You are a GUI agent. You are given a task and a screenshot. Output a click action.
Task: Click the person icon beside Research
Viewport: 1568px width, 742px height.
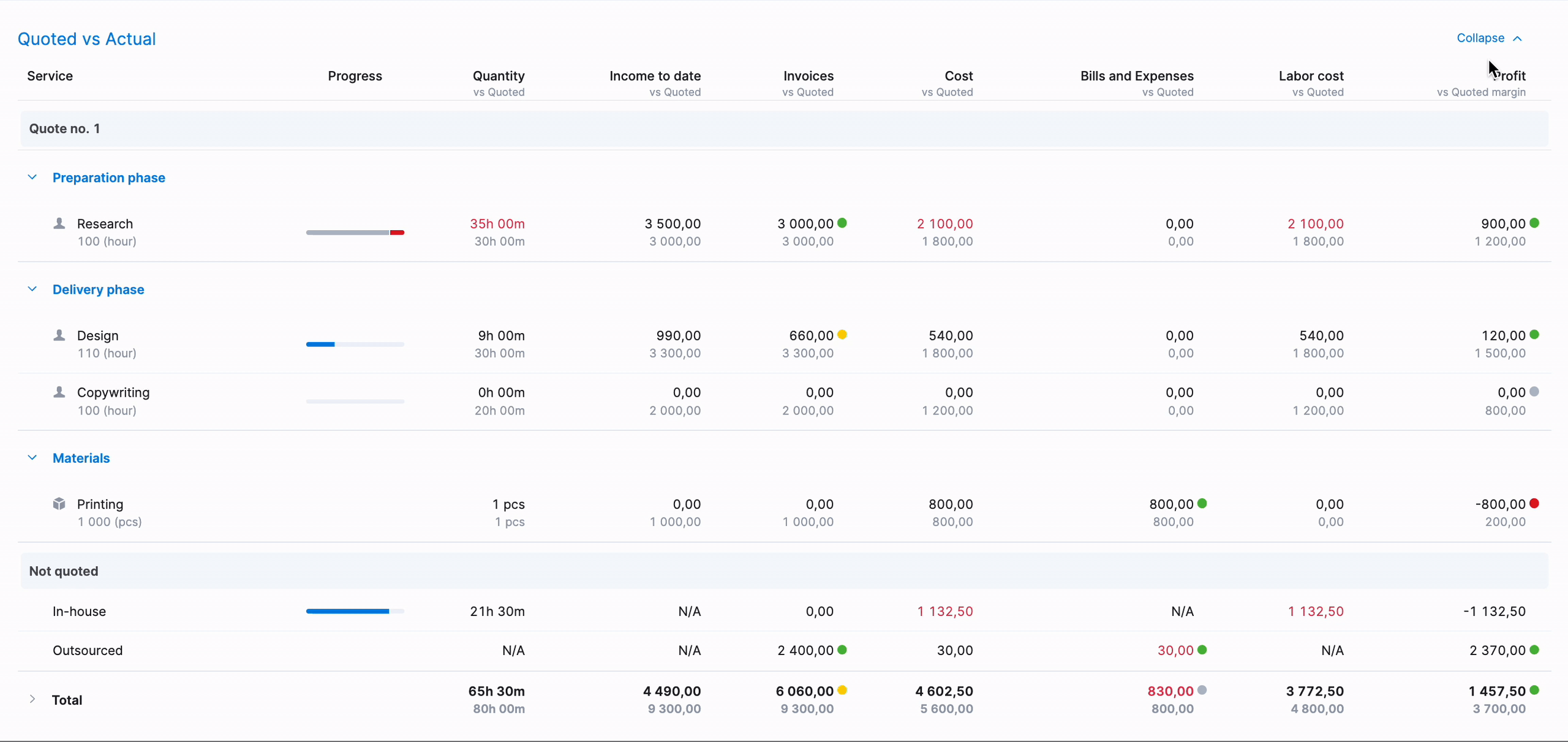point(59,223)
